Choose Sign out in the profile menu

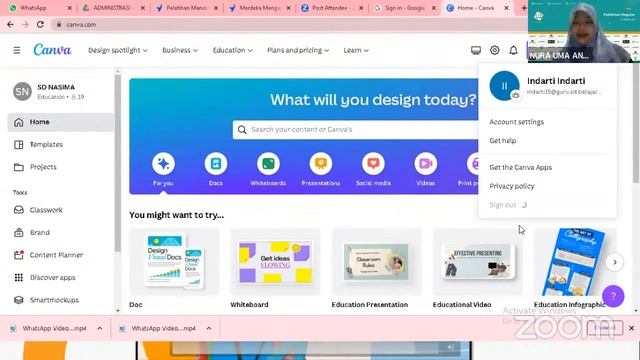coord(503,205)
